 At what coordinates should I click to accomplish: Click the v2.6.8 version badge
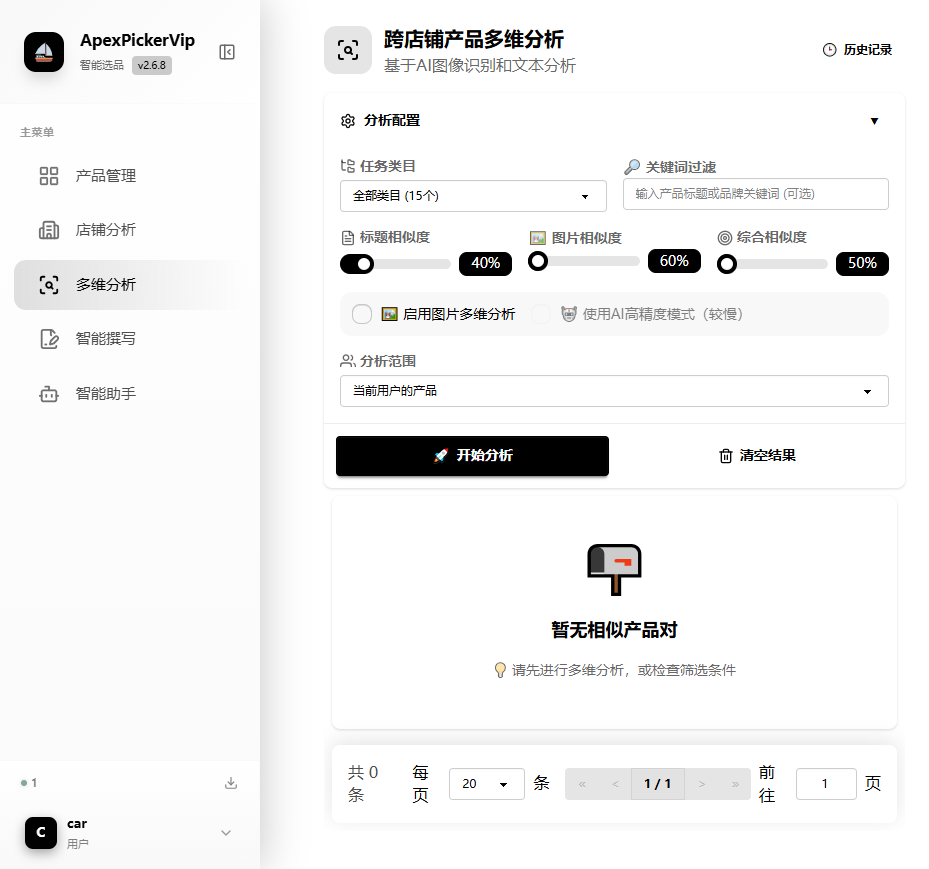152,65
